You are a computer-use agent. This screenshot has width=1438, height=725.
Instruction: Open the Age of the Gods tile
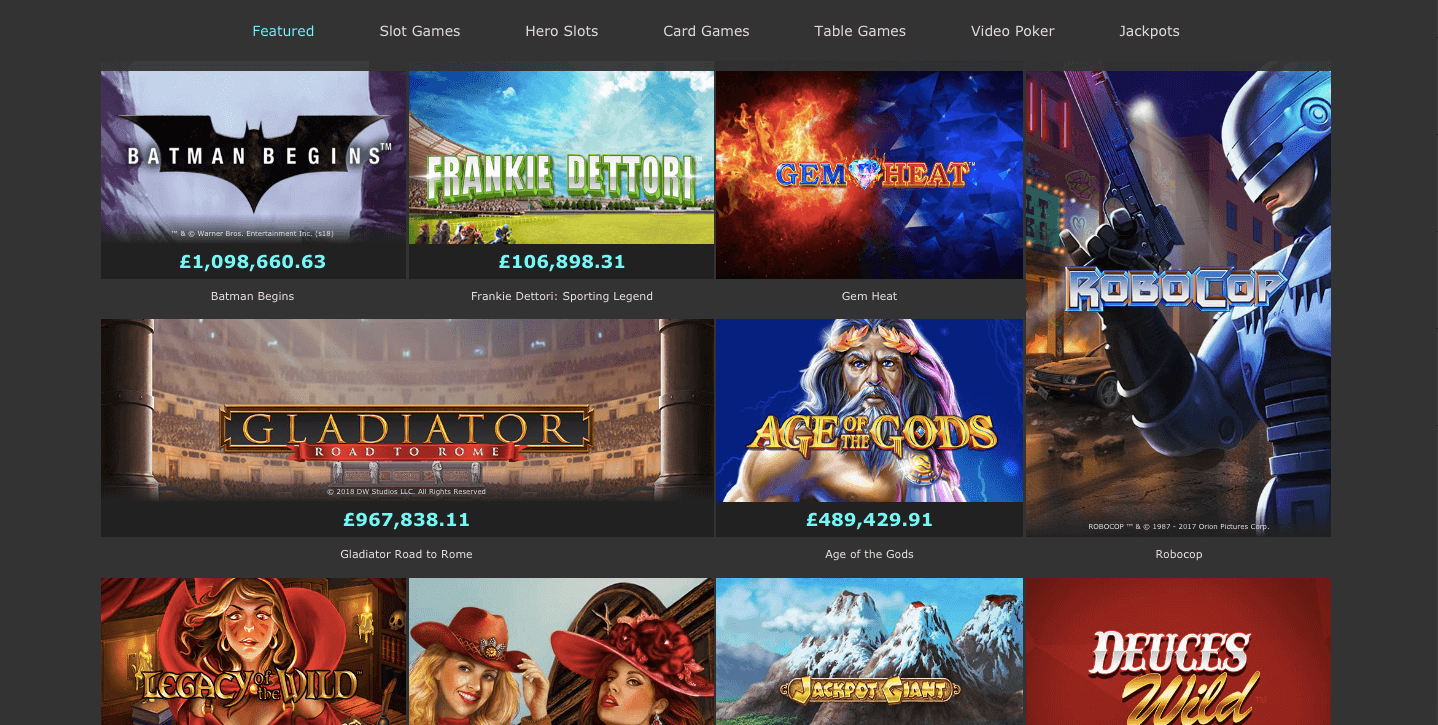[869, 410]
